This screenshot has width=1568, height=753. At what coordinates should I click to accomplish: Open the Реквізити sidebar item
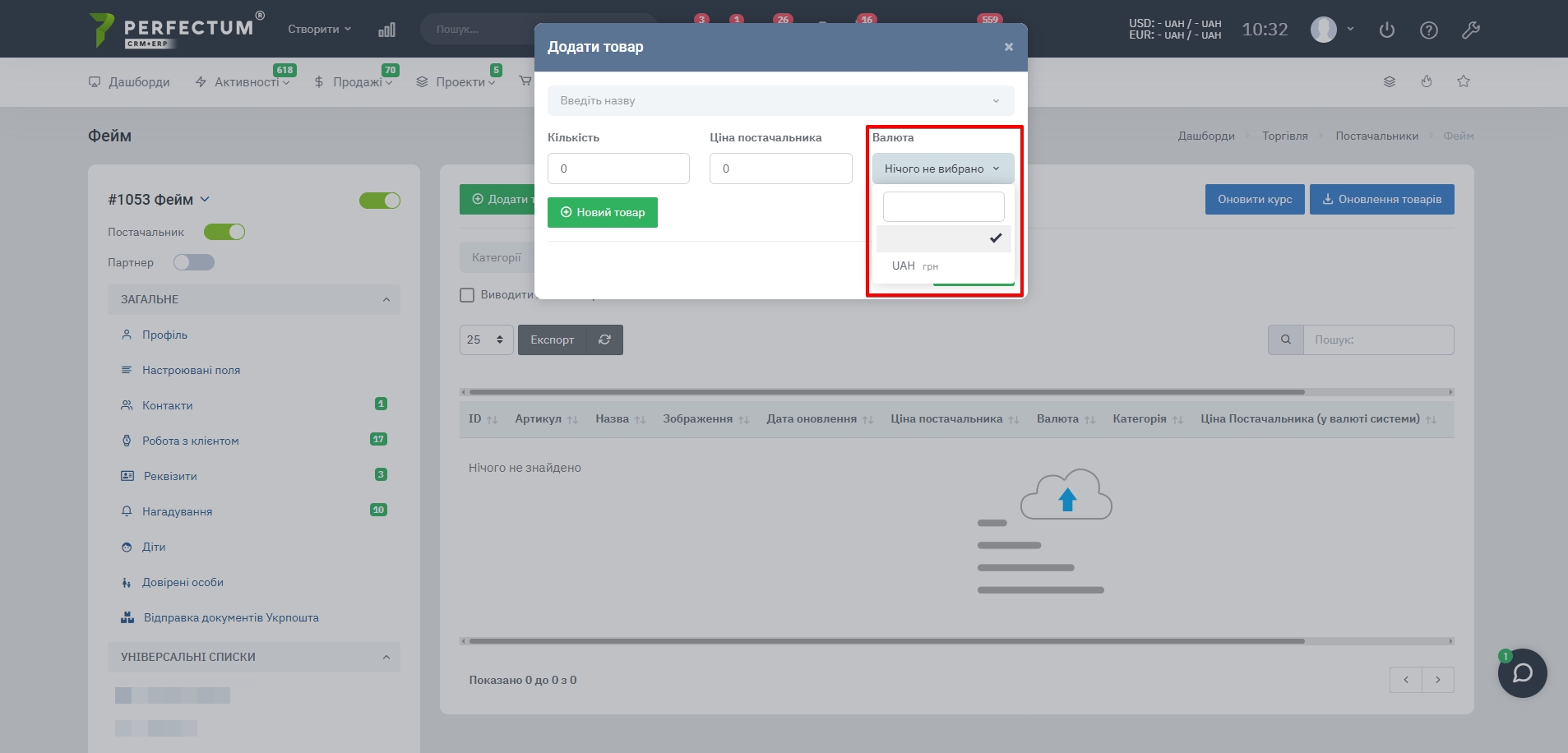pos(170,476)
